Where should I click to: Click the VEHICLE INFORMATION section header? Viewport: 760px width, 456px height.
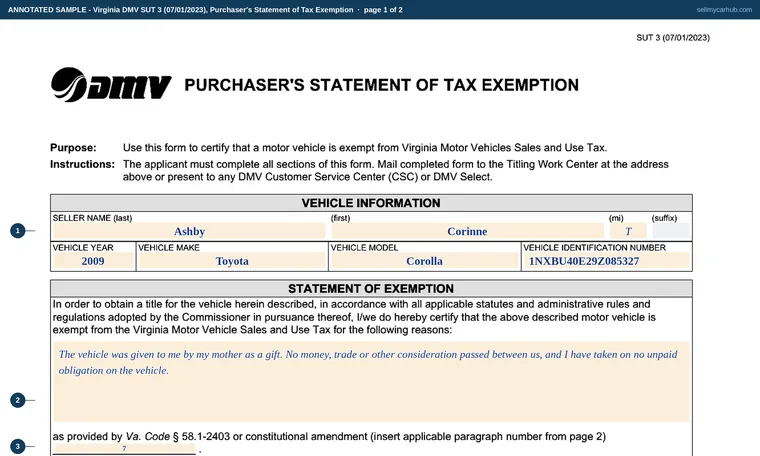click(x=371, y=203)
